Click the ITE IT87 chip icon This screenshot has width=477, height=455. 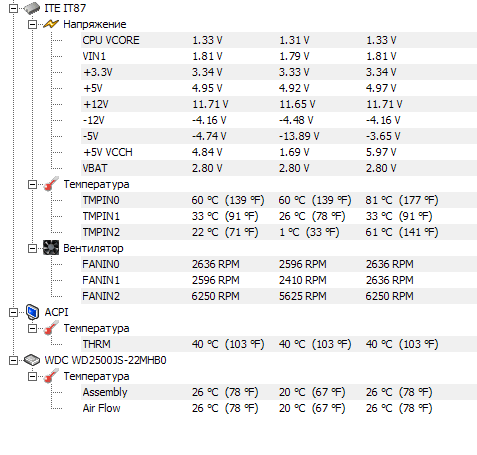pyautogui.click(x=32, y=8)
